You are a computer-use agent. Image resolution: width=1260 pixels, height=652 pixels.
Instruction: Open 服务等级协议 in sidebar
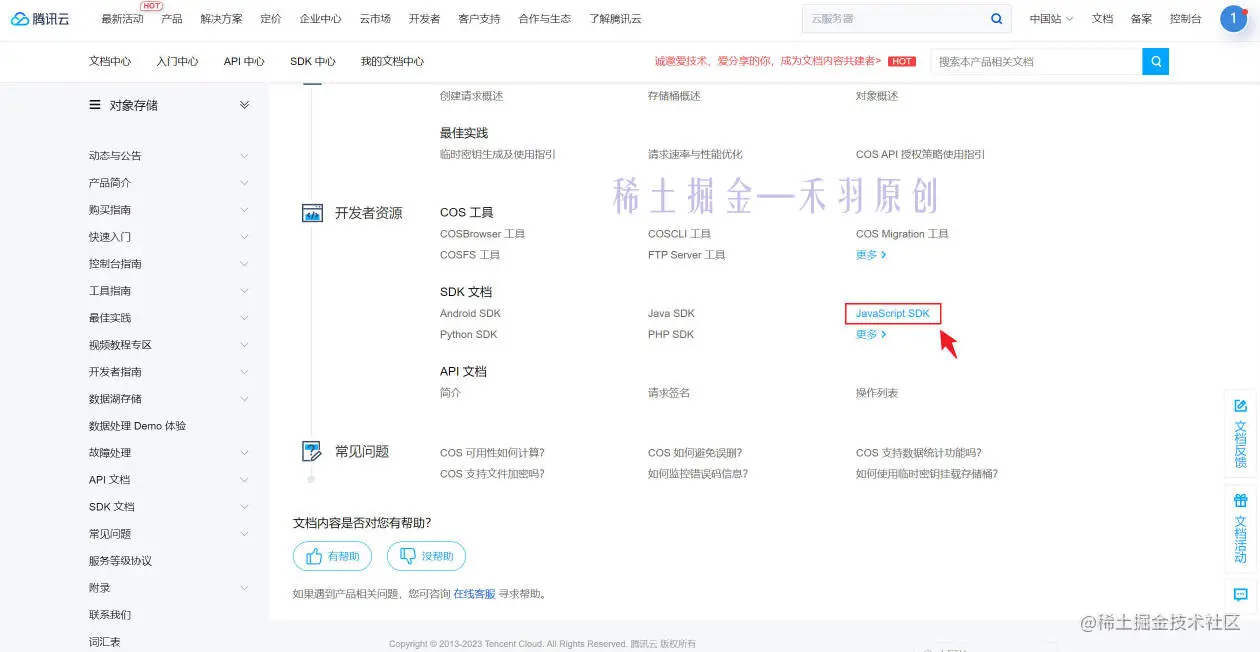(120, 561)
